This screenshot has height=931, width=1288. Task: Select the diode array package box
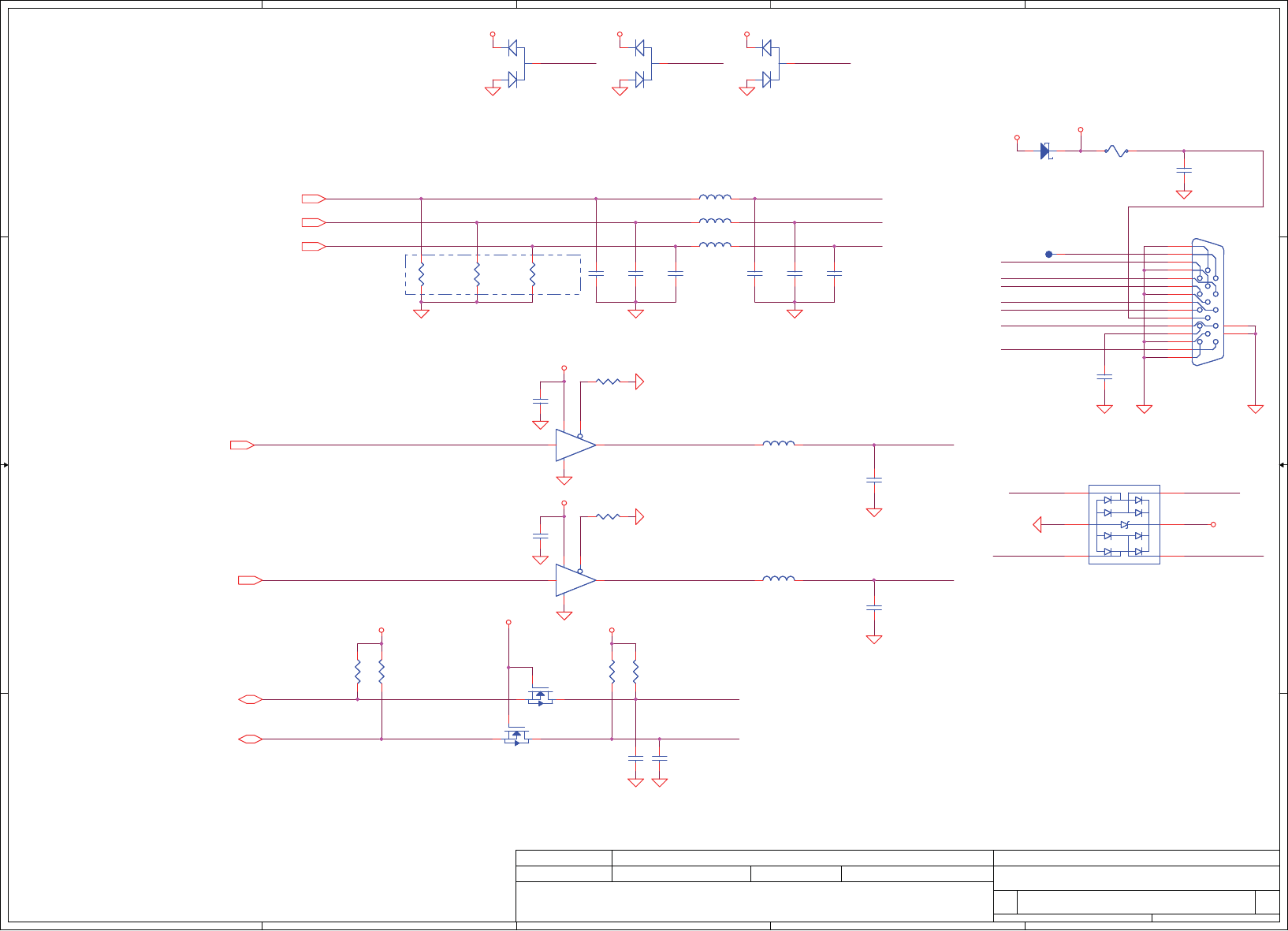pyautogui.click(x=1124, y=524)
